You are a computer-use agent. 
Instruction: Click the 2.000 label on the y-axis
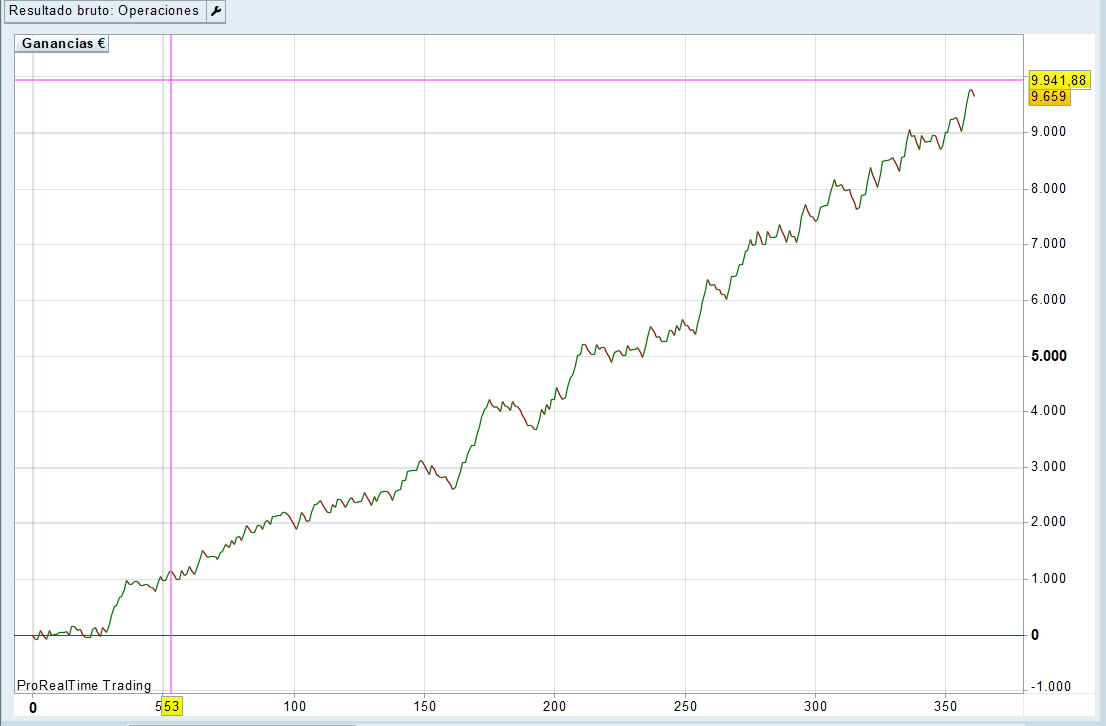point(1049,522)
